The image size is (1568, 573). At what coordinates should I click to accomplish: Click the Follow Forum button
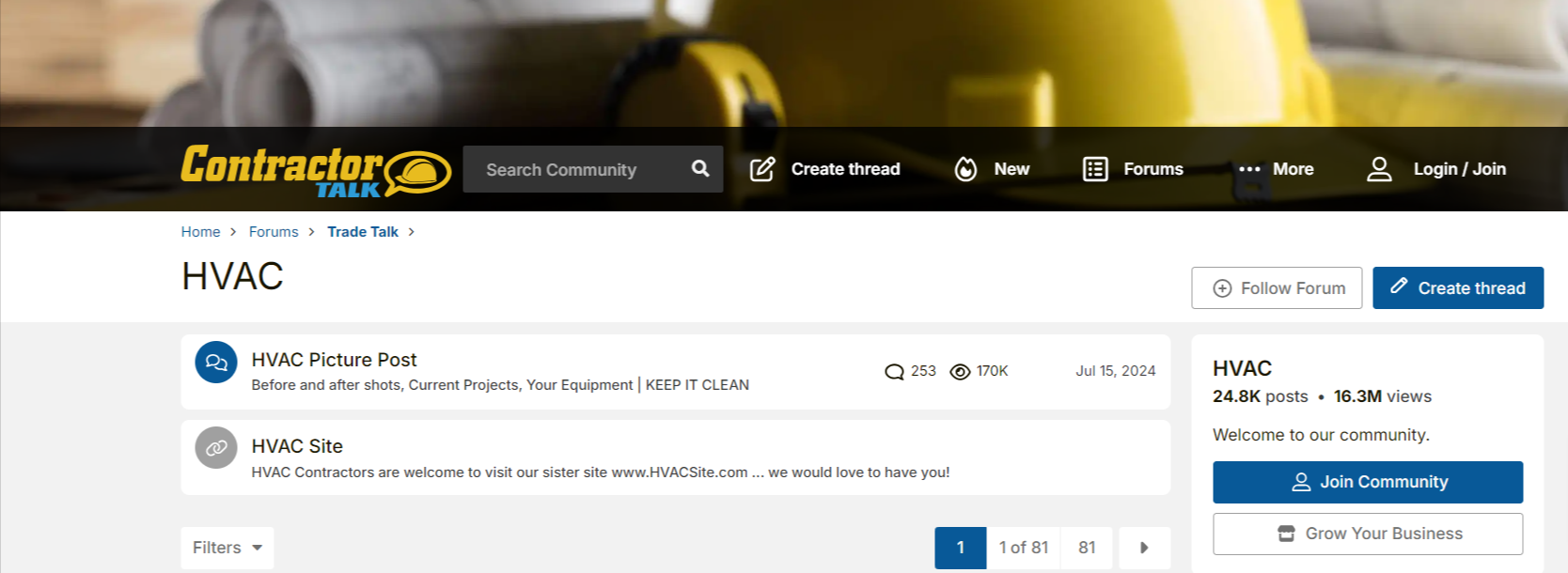point(1277,287)
